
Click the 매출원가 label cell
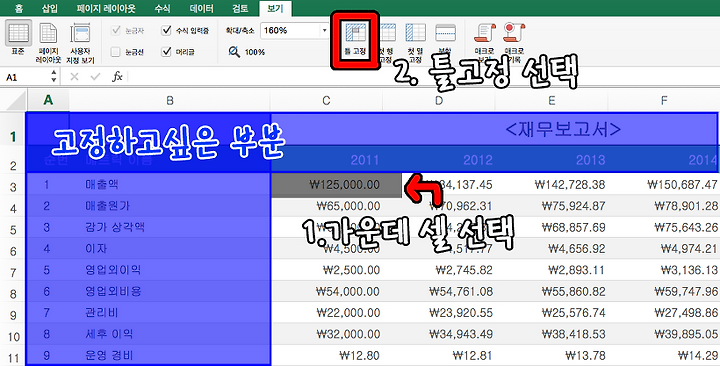click(170, 206)
